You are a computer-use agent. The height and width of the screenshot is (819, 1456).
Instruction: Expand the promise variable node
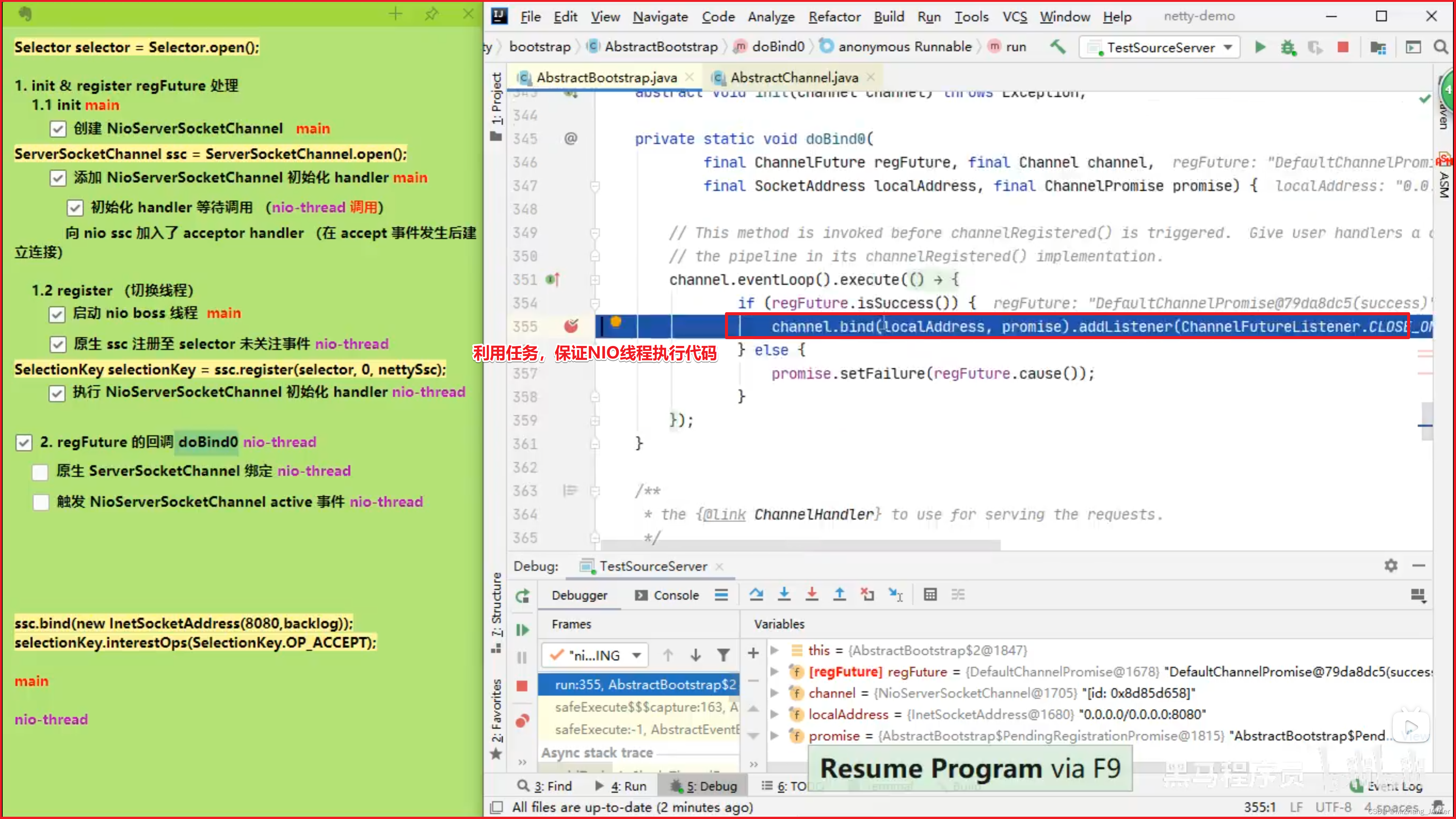point(775,736)
